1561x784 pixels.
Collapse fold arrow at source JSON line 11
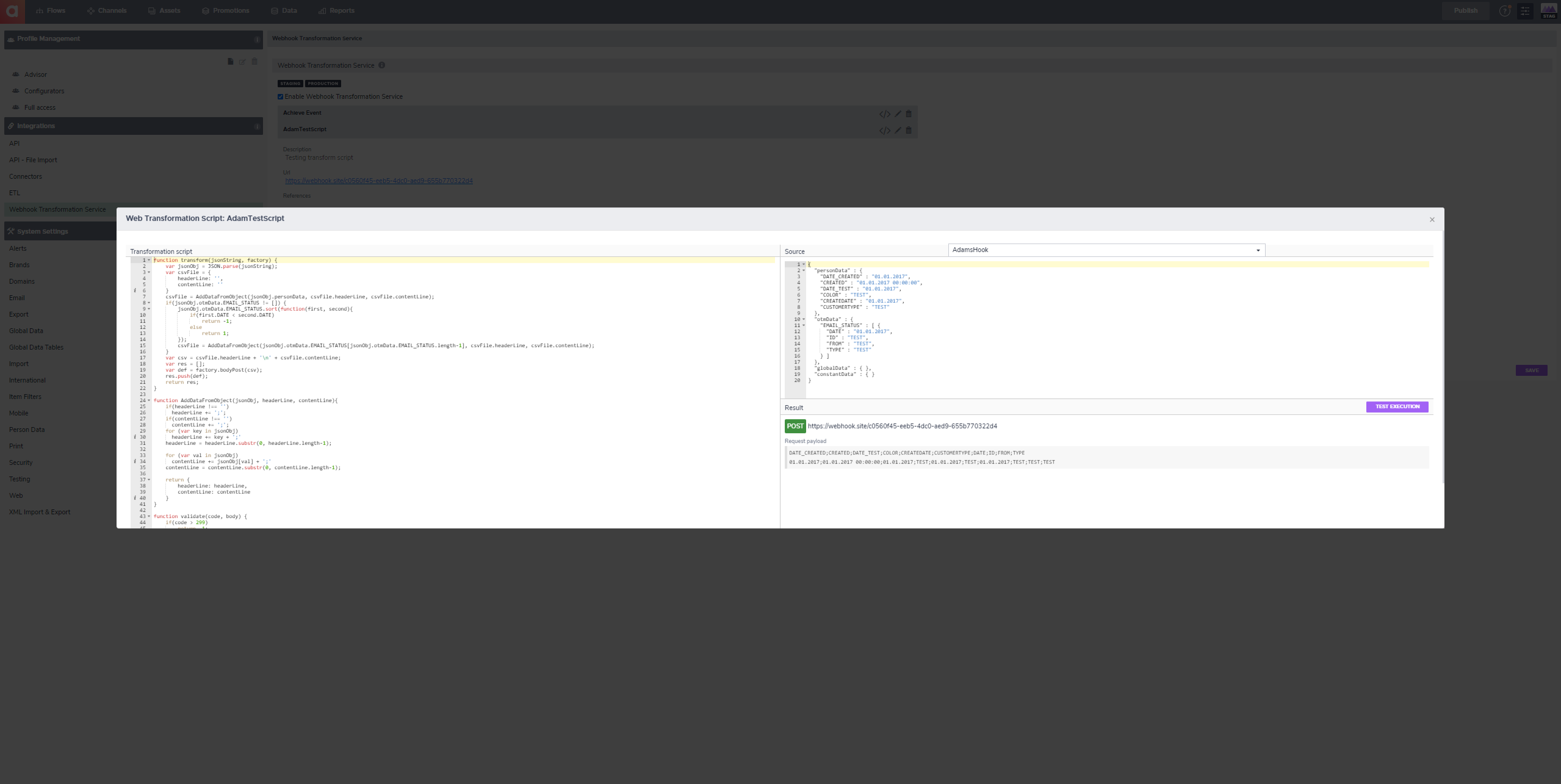coord(804,325)
